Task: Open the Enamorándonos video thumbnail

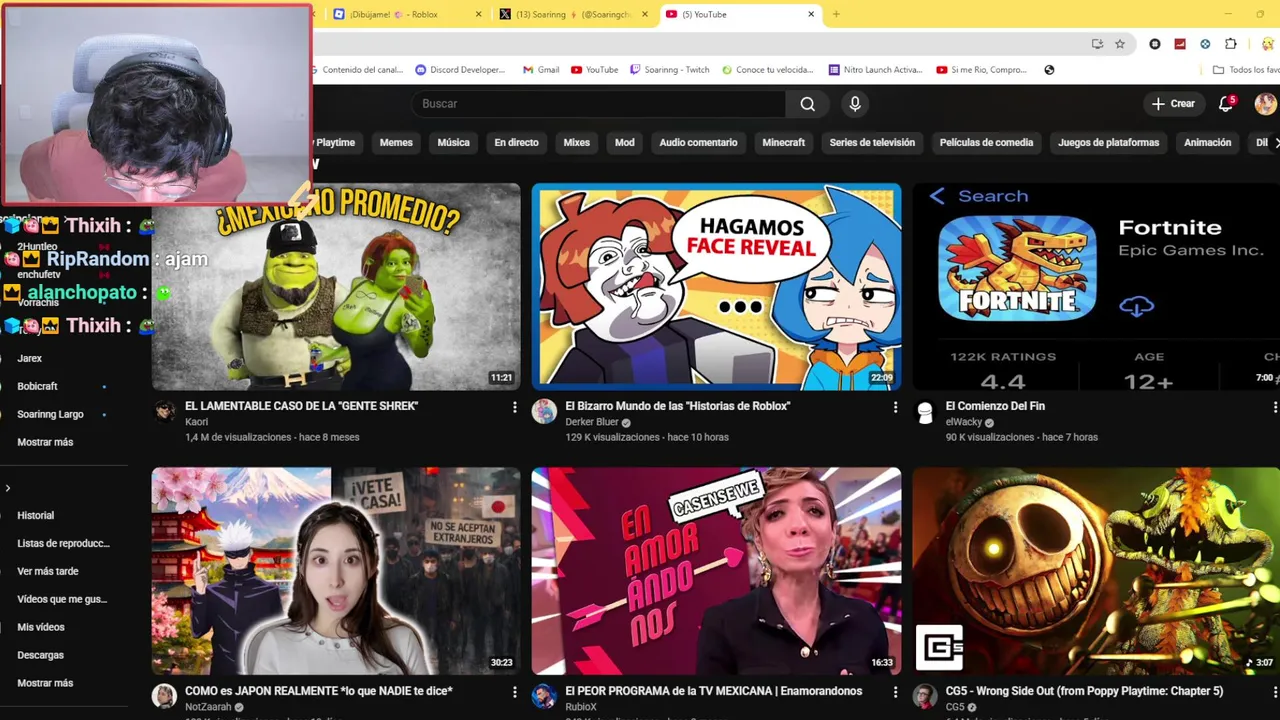Action: [716, 571]
